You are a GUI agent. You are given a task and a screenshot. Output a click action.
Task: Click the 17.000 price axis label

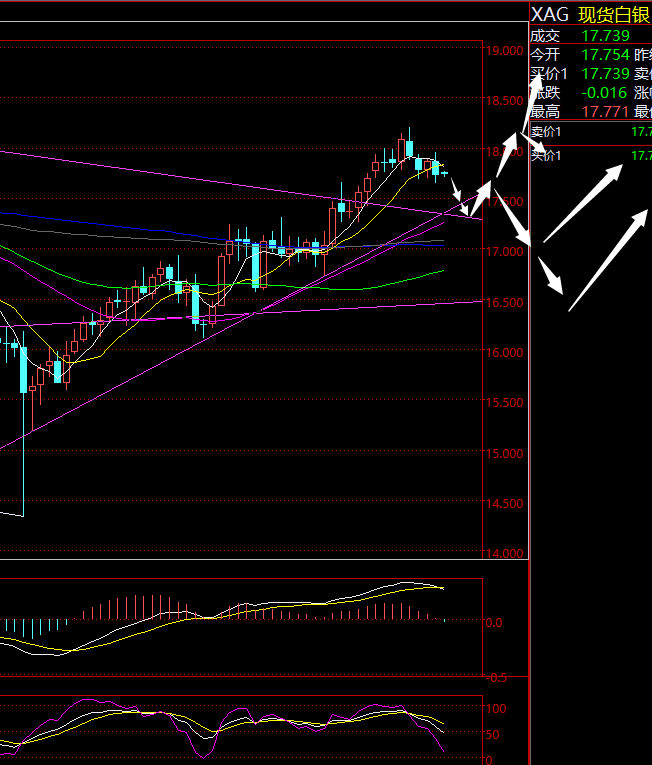click(504, 252)
